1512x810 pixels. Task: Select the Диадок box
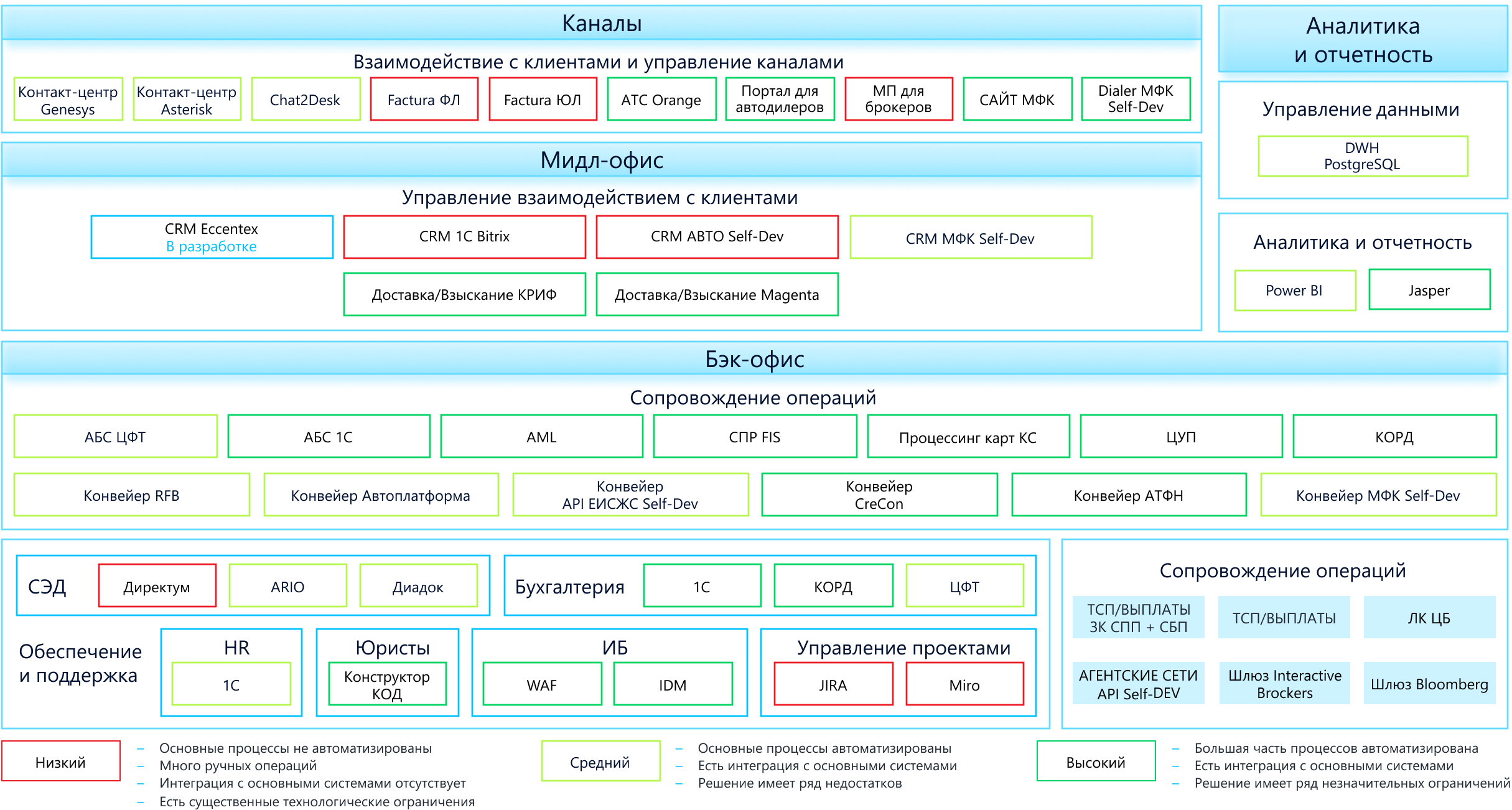[x=419, y=586]
